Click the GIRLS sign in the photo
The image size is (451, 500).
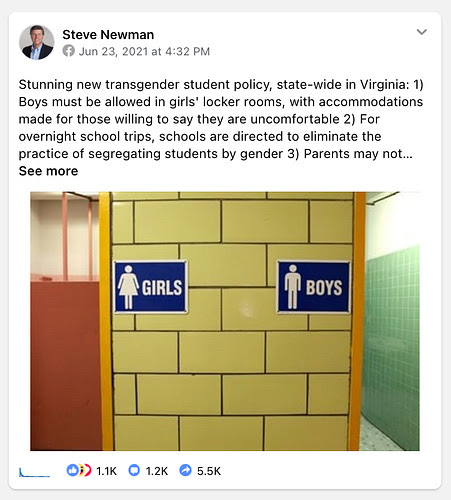point(151,287)
